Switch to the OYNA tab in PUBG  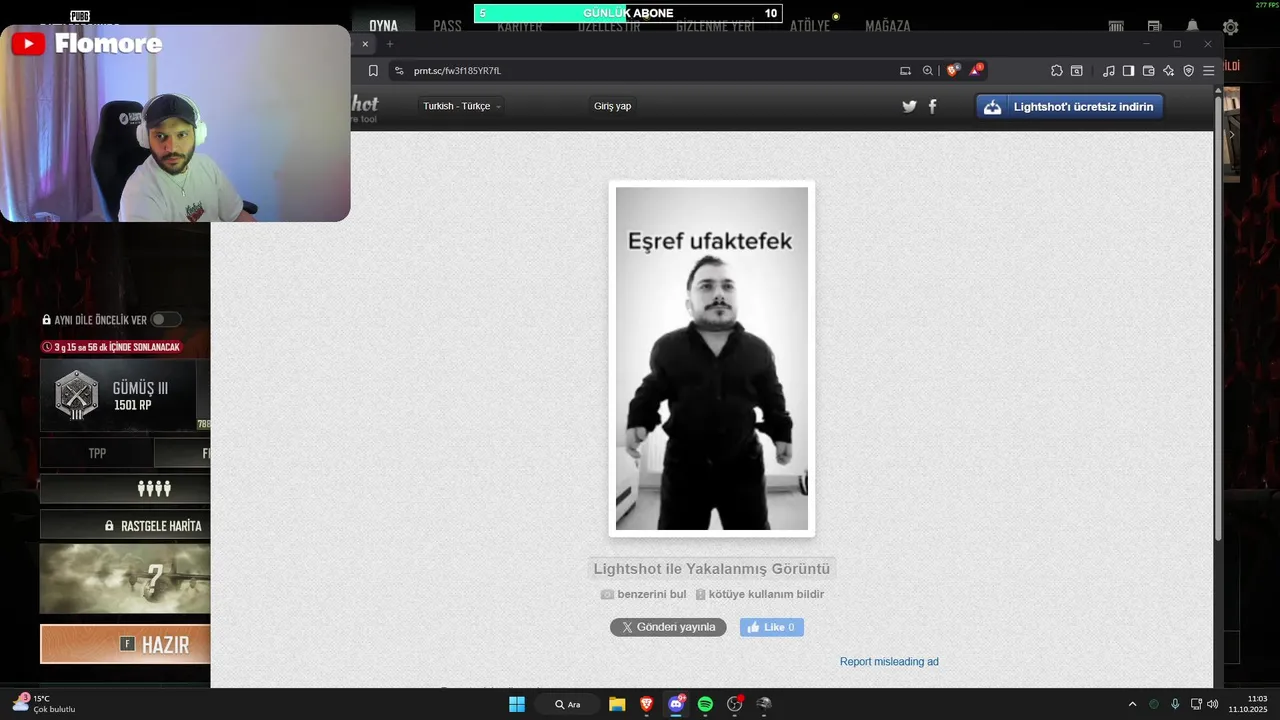point(383,26)
